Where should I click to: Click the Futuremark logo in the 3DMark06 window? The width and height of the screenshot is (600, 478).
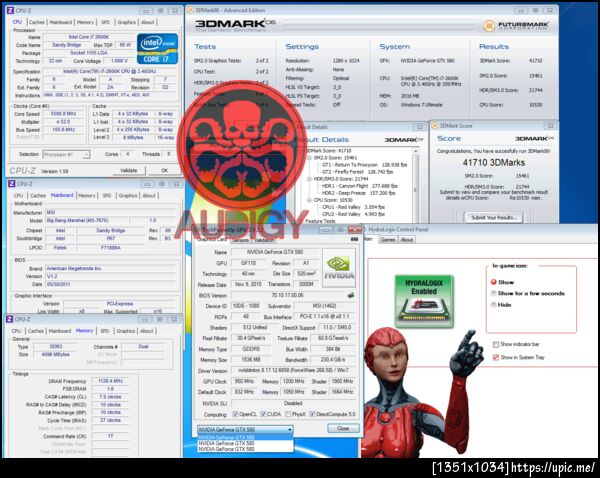pyautogui.click(x=516, y=26)
